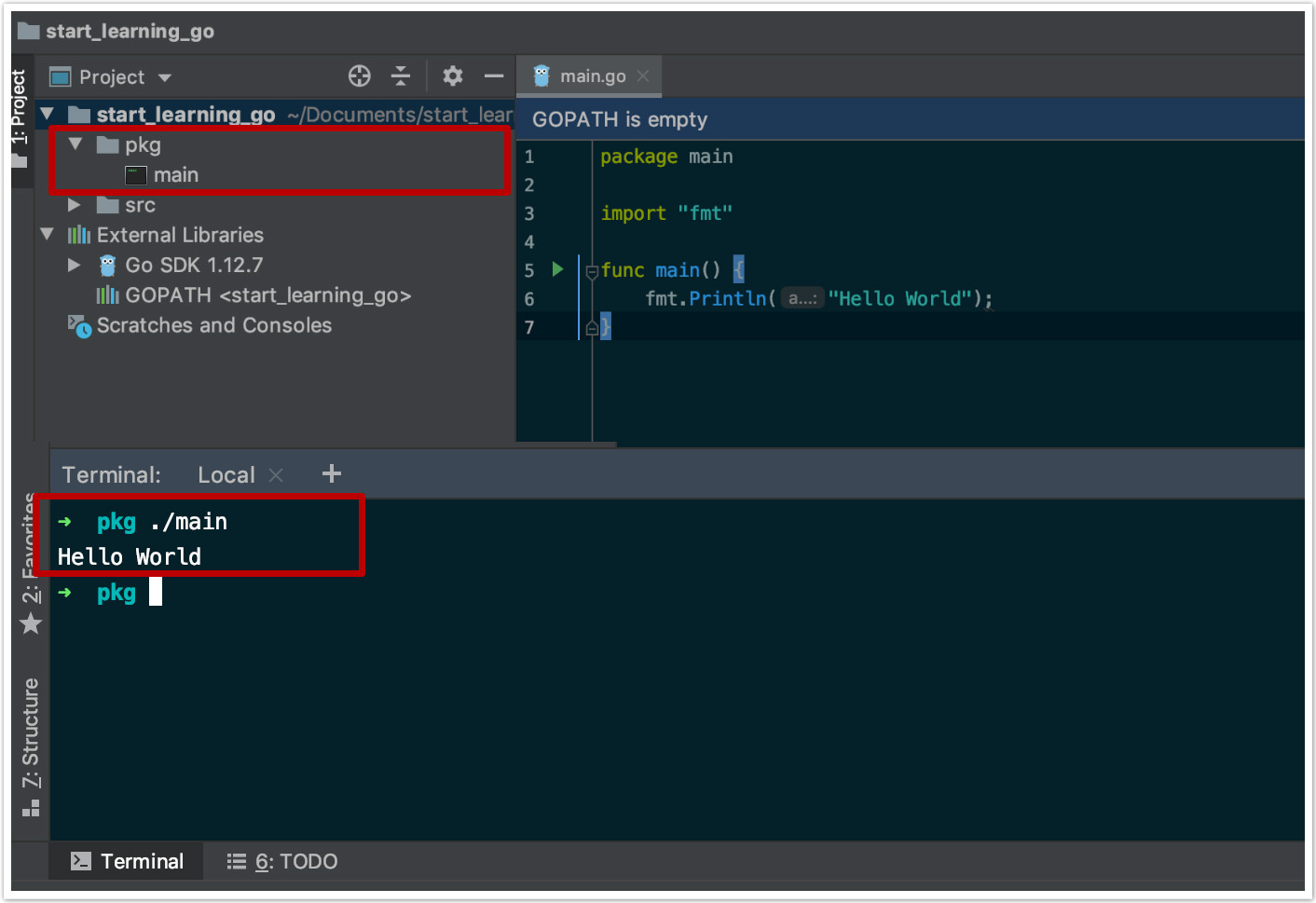Select the start_learning_go project root
The height and width of the screenshot is (903, 1316).
tap(186, 115)
